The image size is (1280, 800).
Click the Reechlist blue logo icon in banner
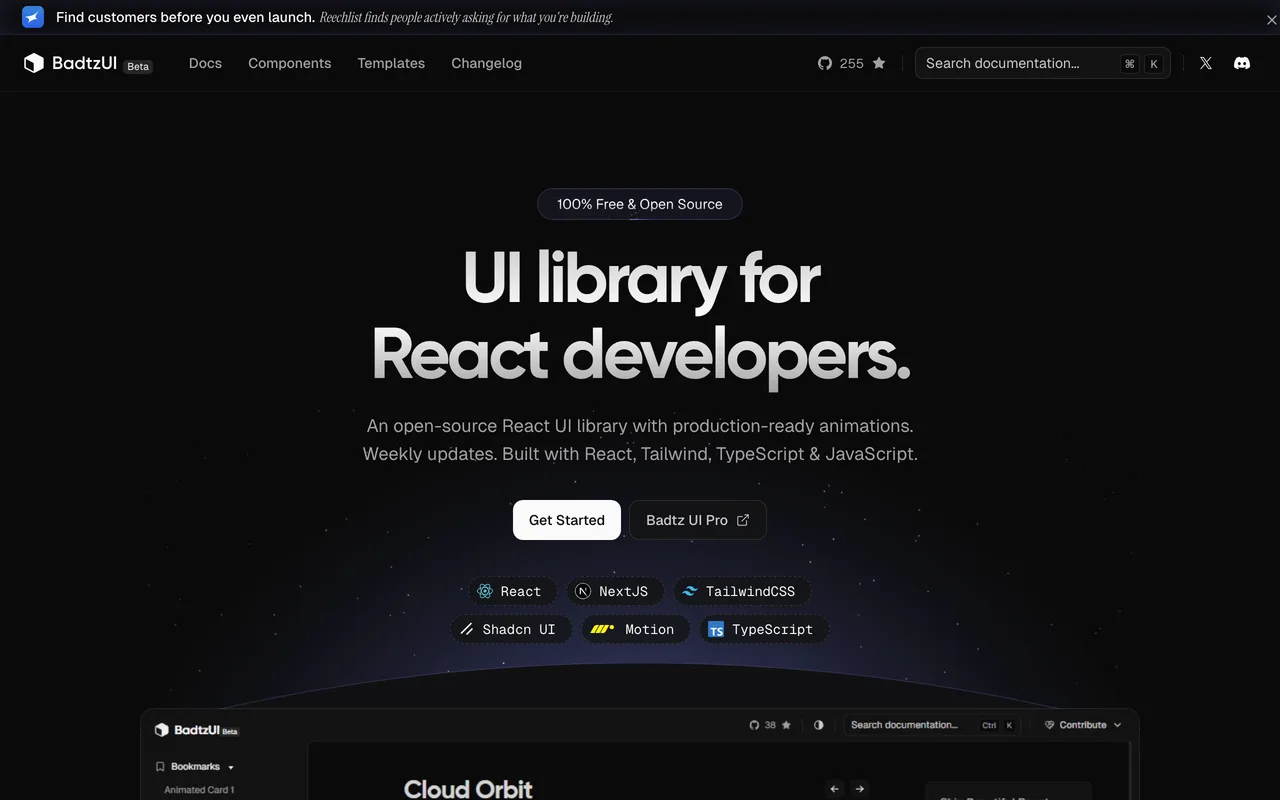[33, 17]
